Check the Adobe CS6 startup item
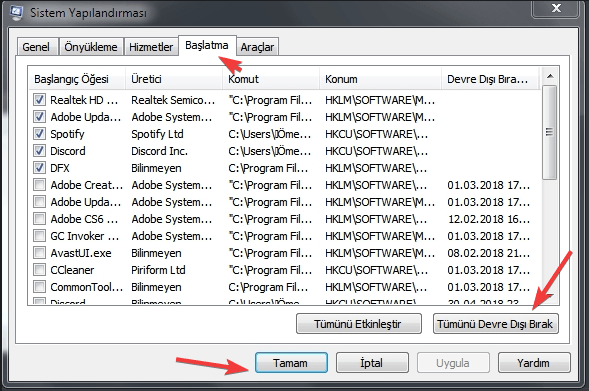The width and height of the screenshot is (589, 391). coord(39,219)
